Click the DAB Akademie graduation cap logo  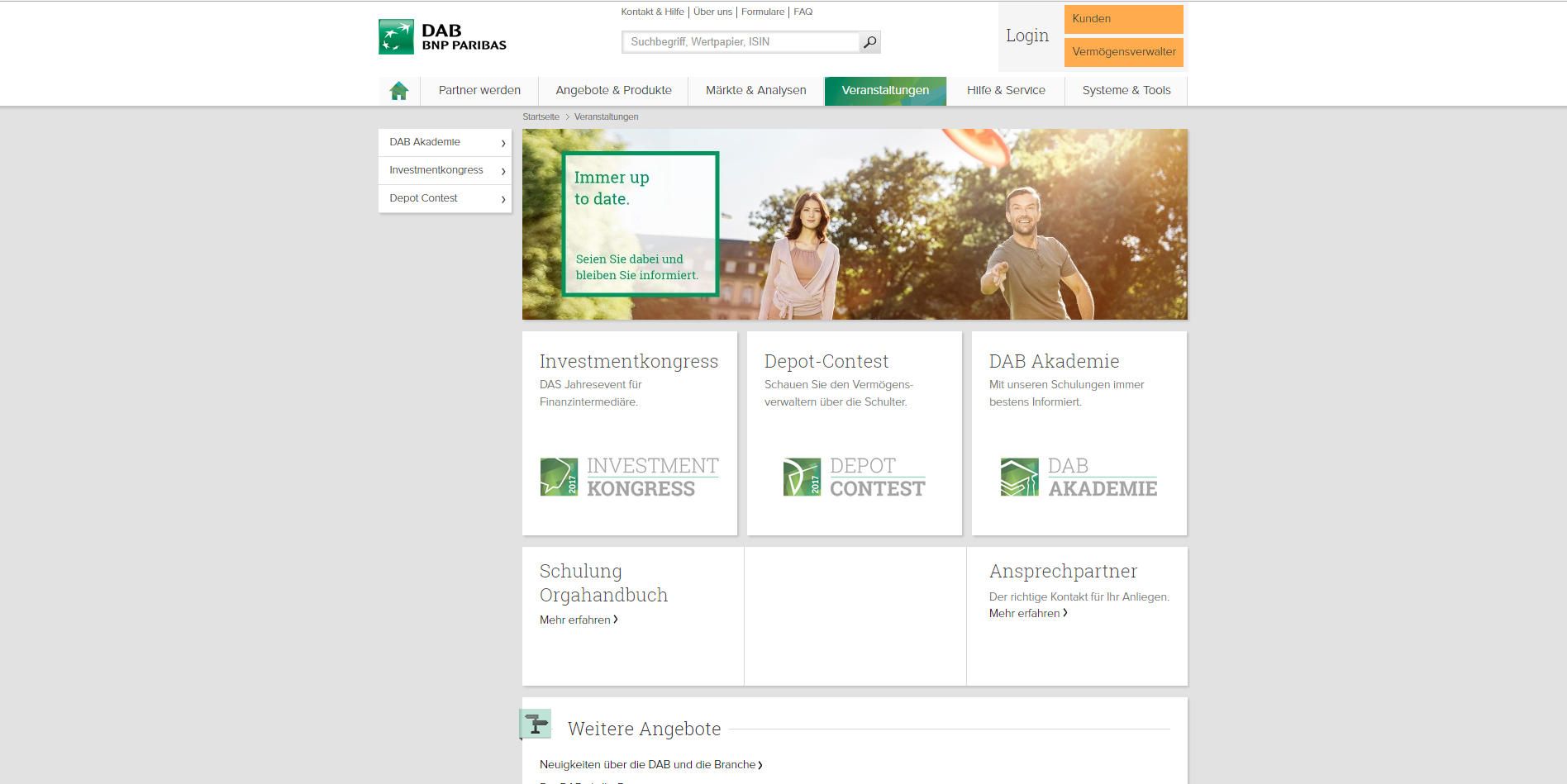(x=1079, y=477)
